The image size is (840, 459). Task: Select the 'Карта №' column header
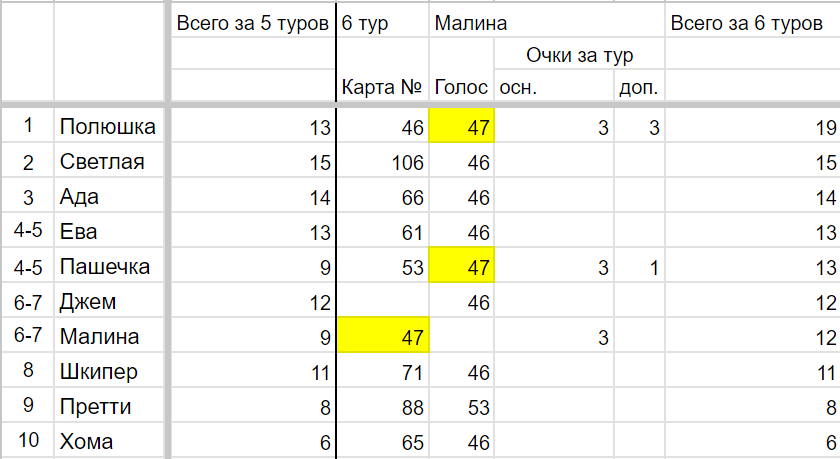[x=382, y=86]
